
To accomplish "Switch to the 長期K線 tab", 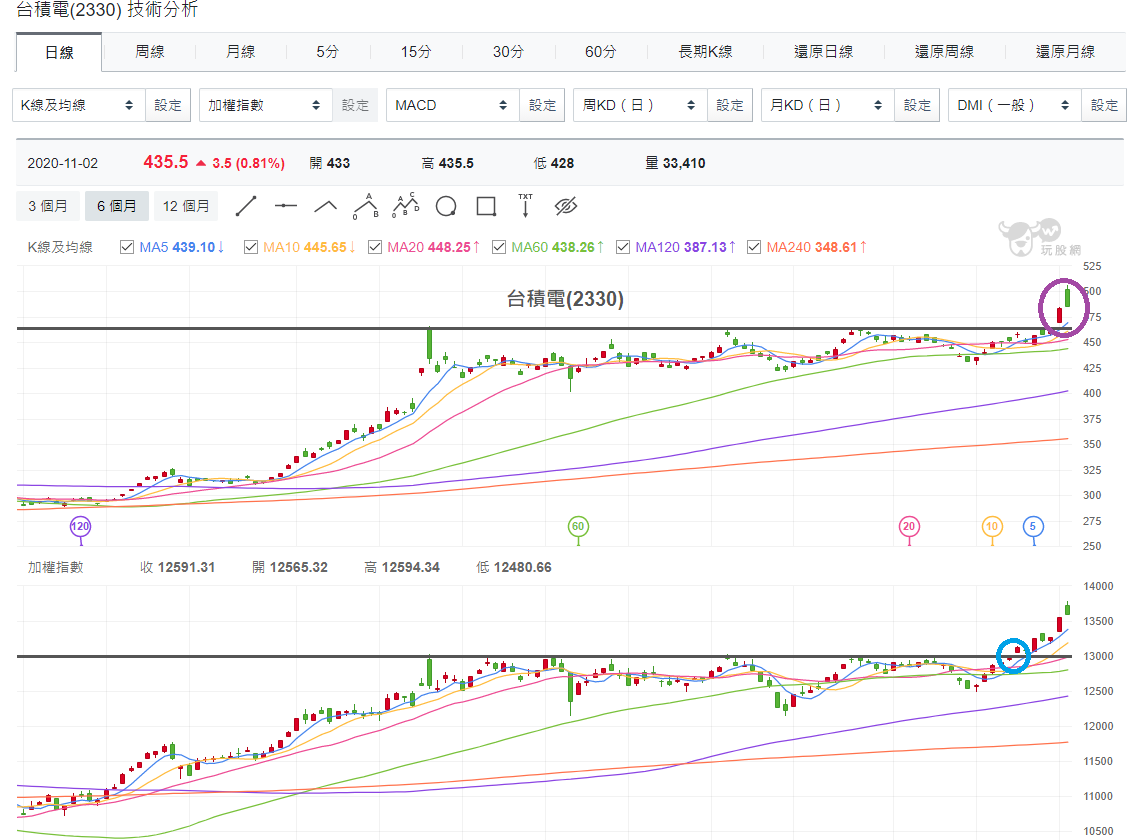I will click(x=705, y=52).
